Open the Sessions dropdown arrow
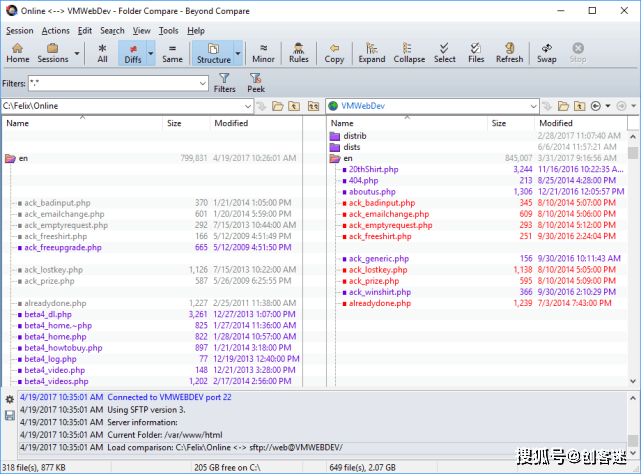Viewport: 641px width, 474px height. click(78, 53)
